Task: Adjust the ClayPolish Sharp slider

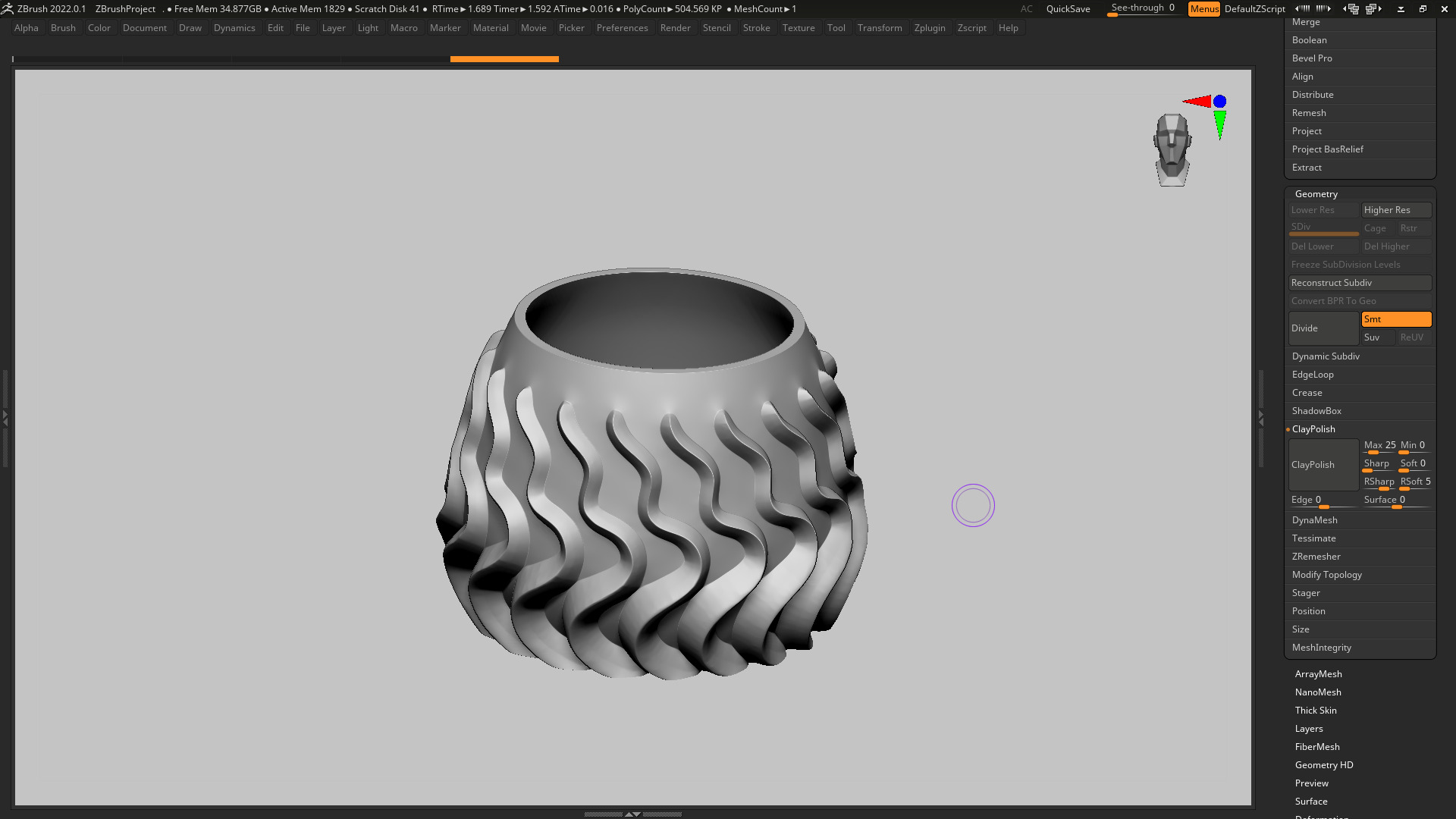Action: (x=1379, y=464)
